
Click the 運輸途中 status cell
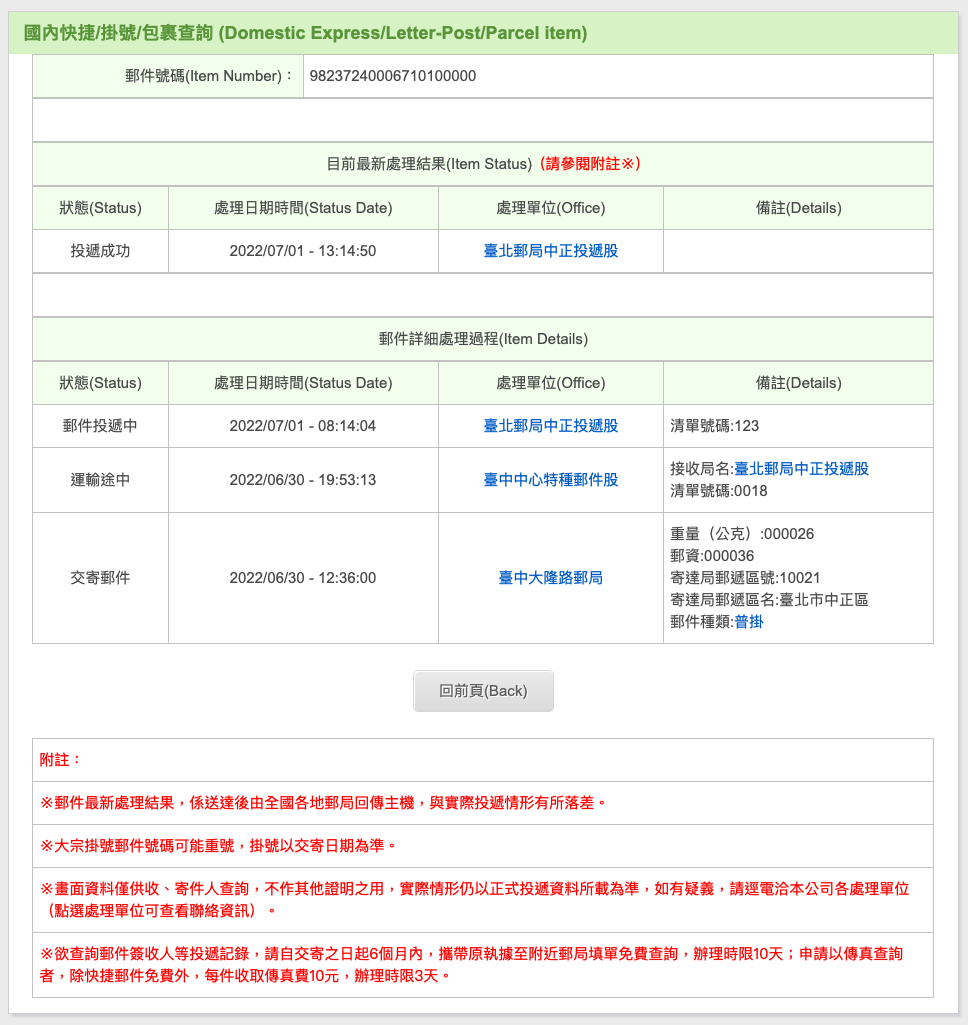(100, 480)
